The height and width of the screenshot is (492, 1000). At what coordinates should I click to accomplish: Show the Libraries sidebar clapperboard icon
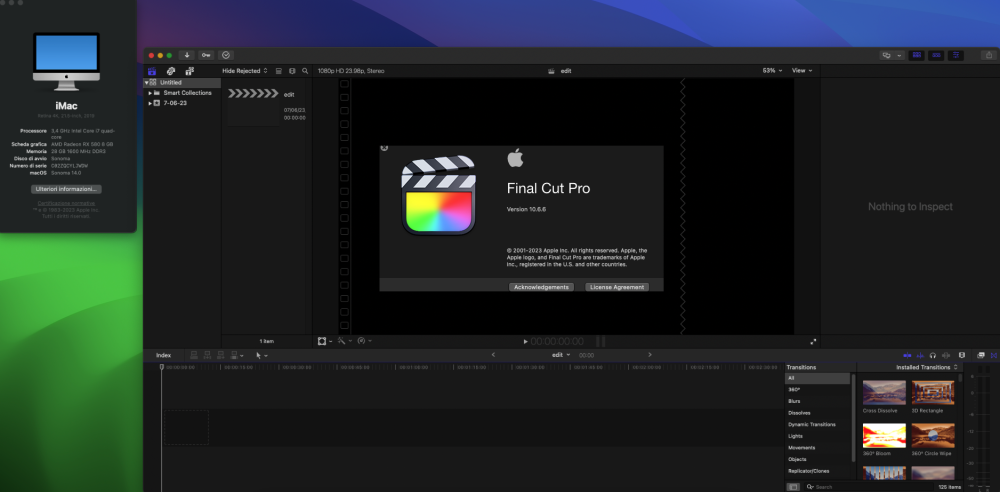(x=152, y=71)
